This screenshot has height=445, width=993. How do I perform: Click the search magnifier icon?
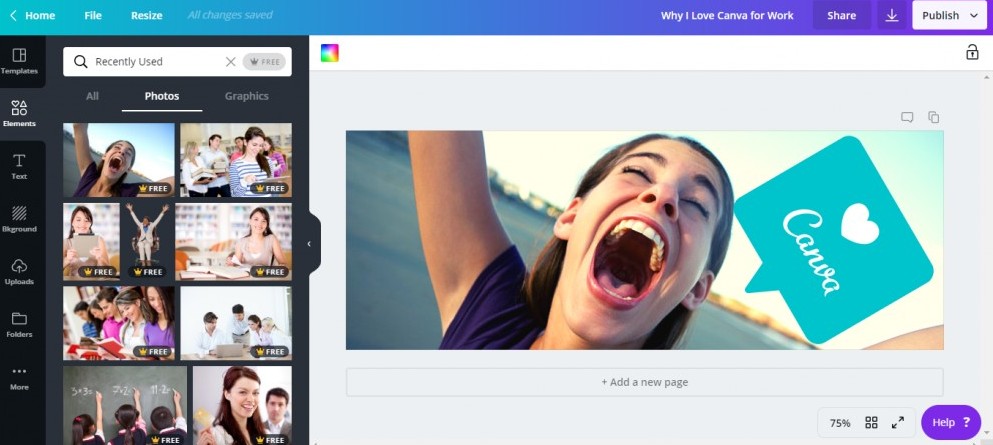80,61
